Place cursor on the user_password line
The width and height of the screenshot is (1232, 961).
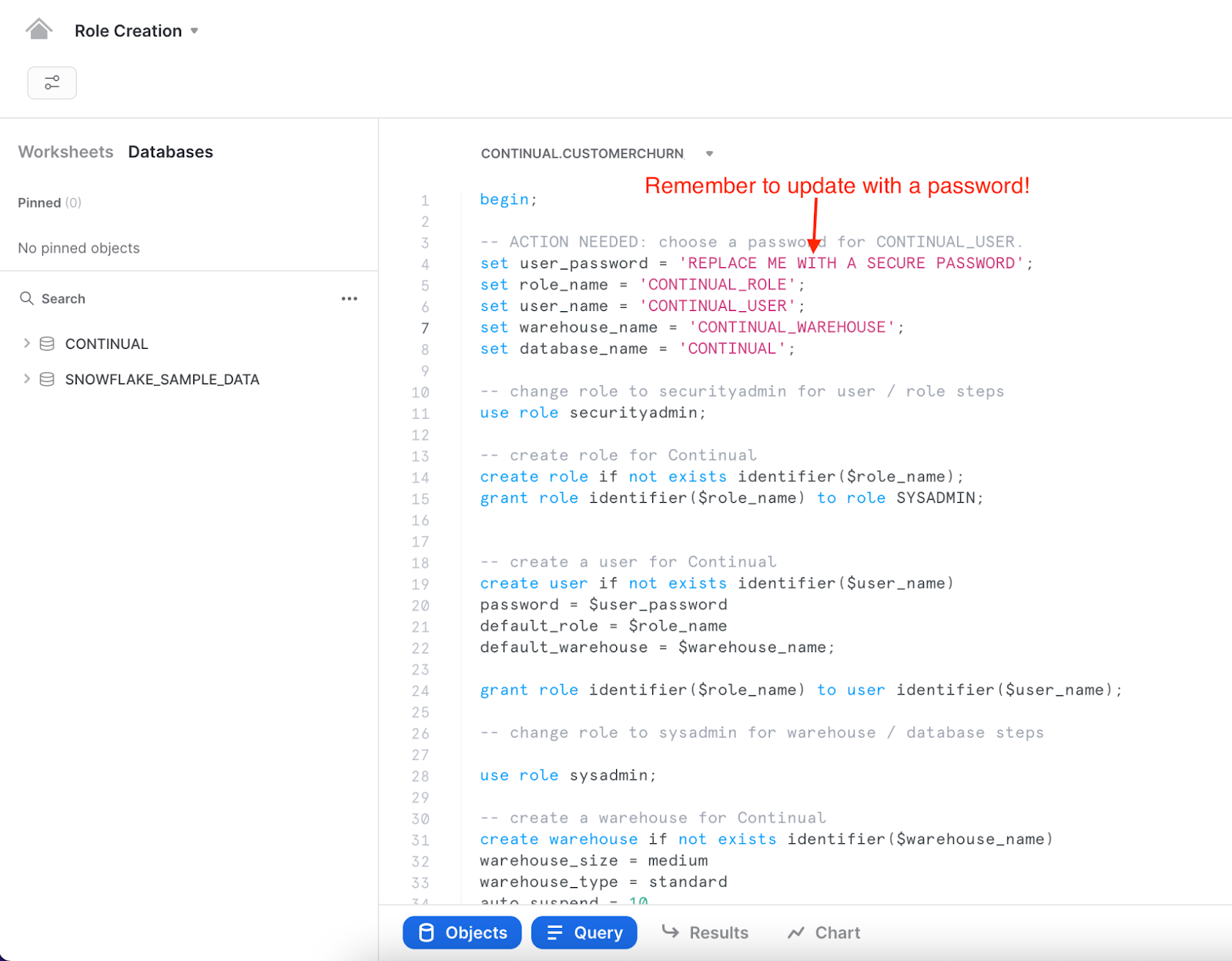pyautogui.click(x=755, y=263)
